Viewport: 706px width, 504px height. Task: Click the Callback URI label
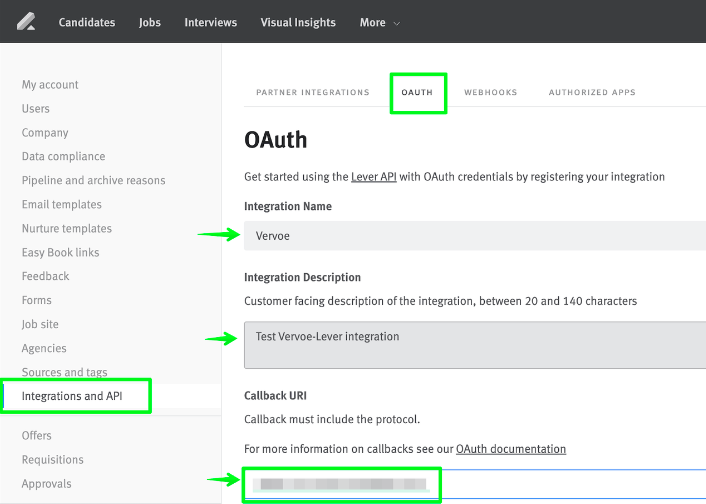coord(275,395)
